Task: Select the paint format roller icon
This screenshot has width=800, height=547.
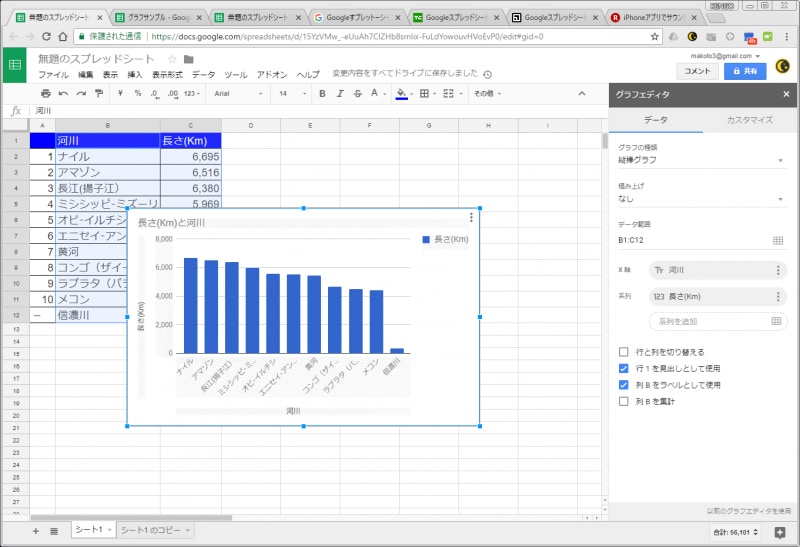Action: (x=98, y=93)
